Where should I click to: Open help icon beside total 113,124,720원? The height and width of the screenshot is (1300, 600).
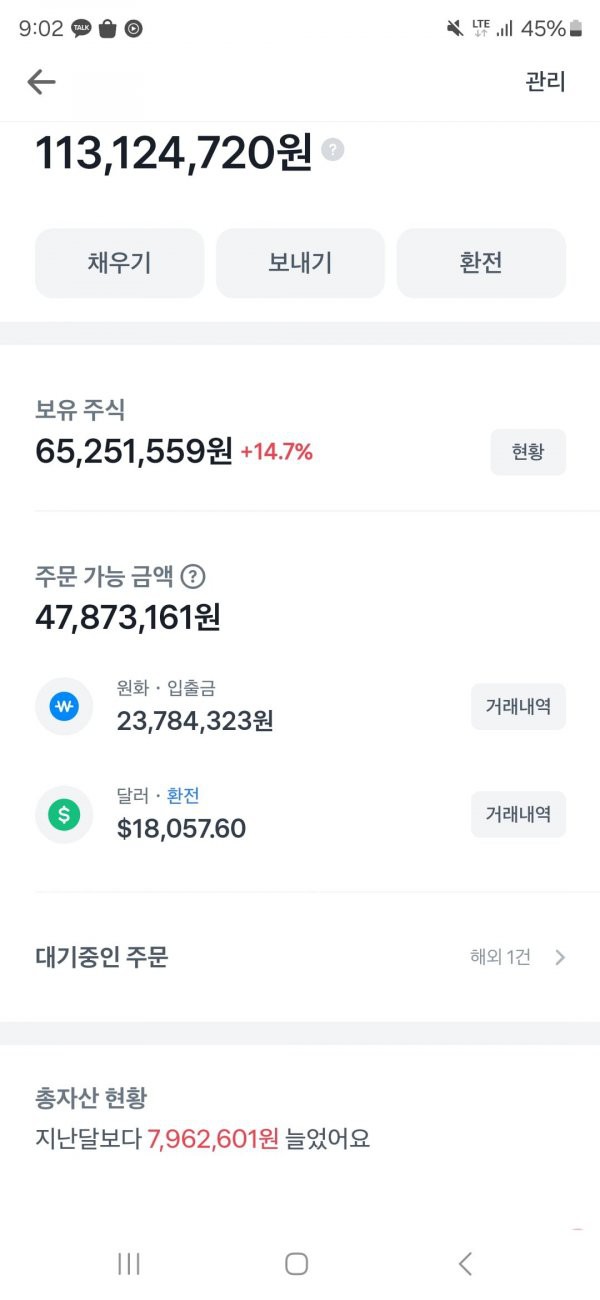(x=333, y=150)
